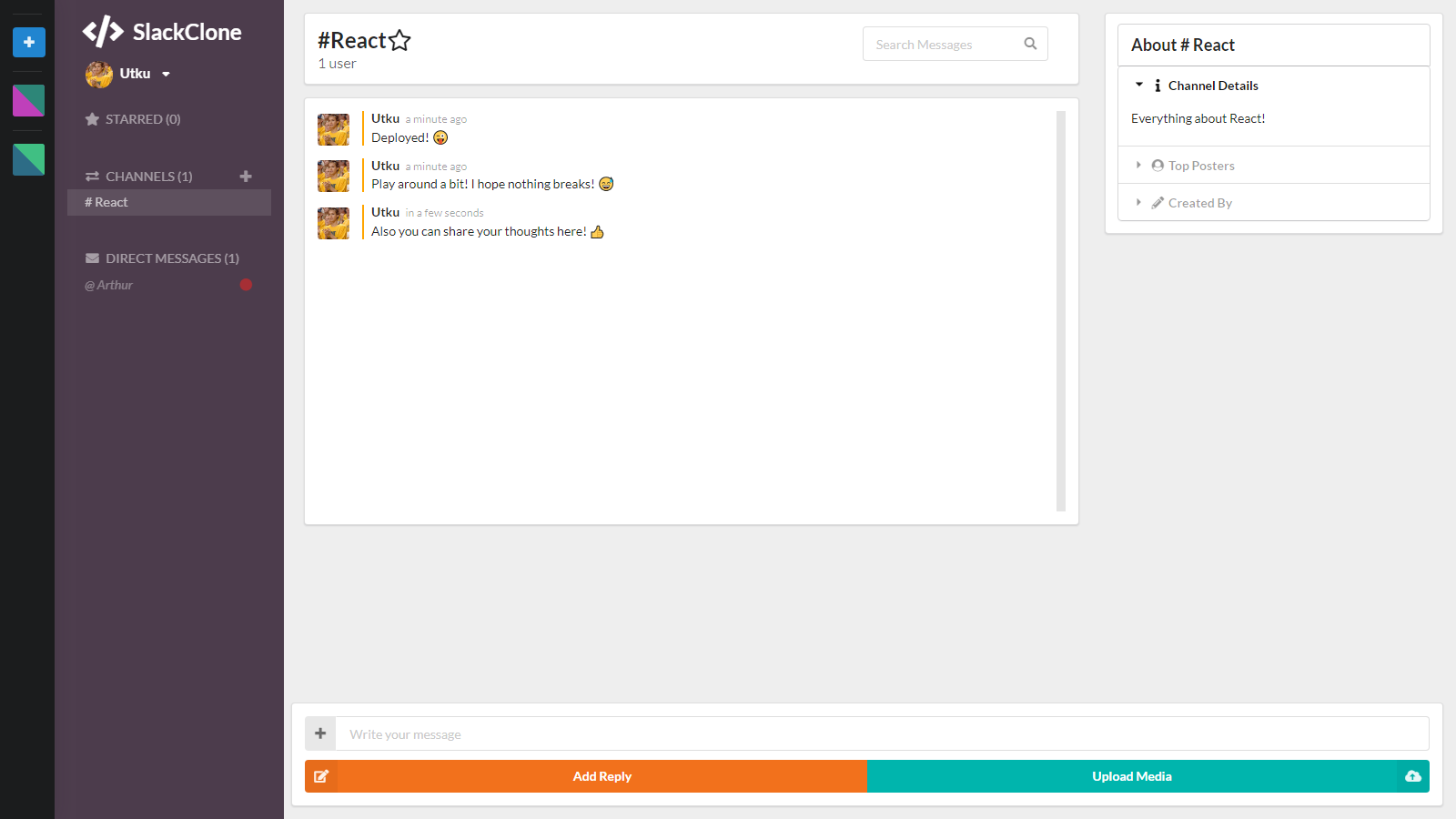
Task: Click Arthur's red offline status dot
Action: pos(246,285)
